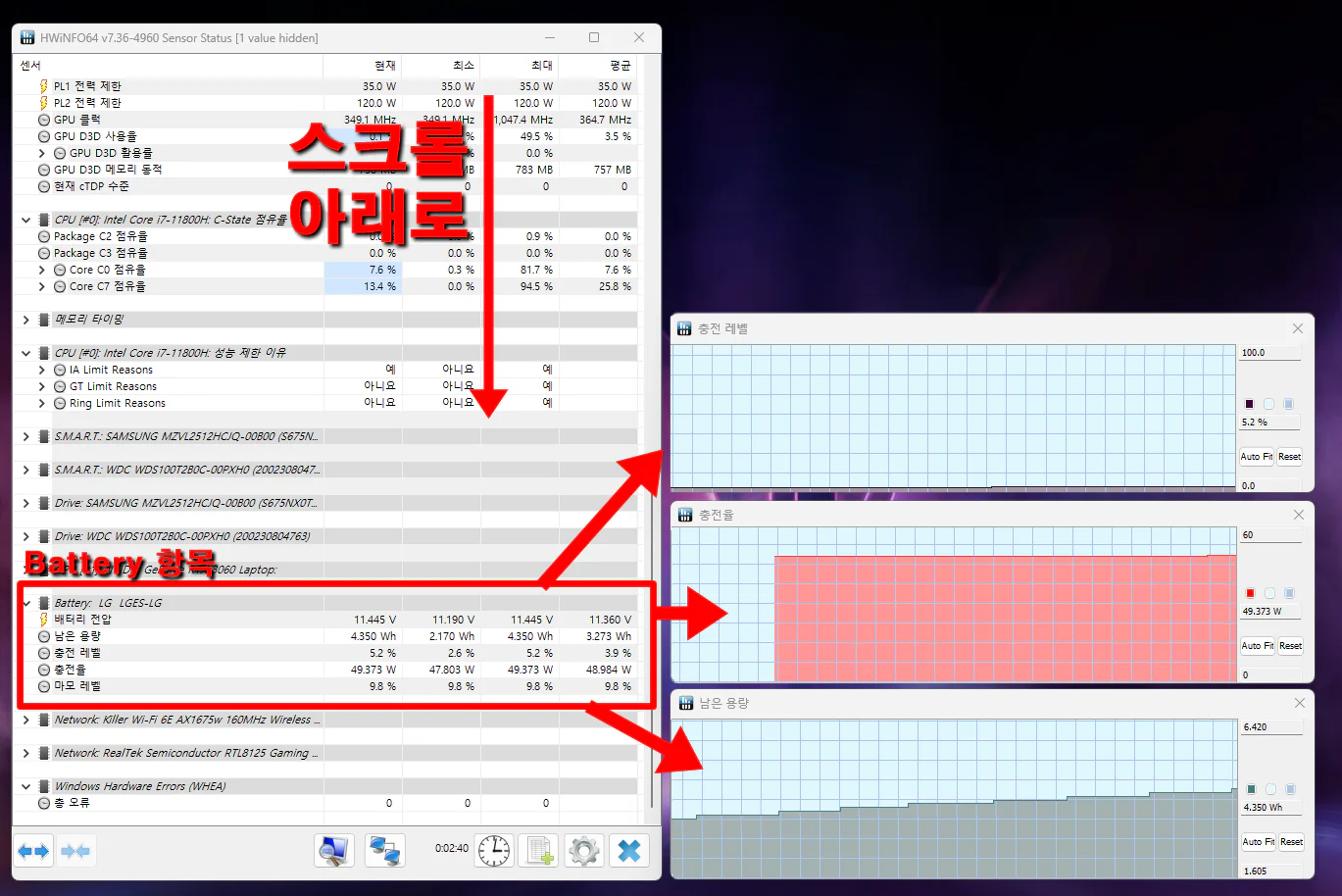Click Reset in 충전율 graph
1342x896 pixels.
1290,646
